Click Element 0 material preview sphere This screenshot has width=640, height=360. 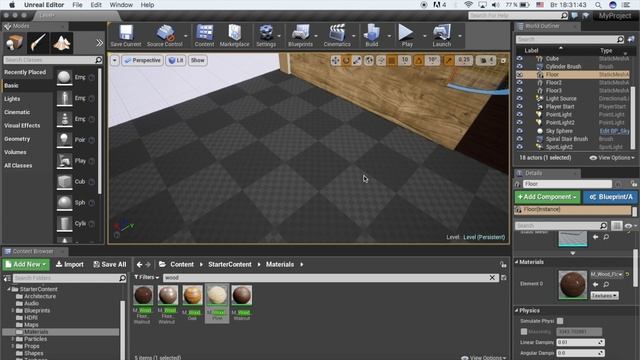573,284
